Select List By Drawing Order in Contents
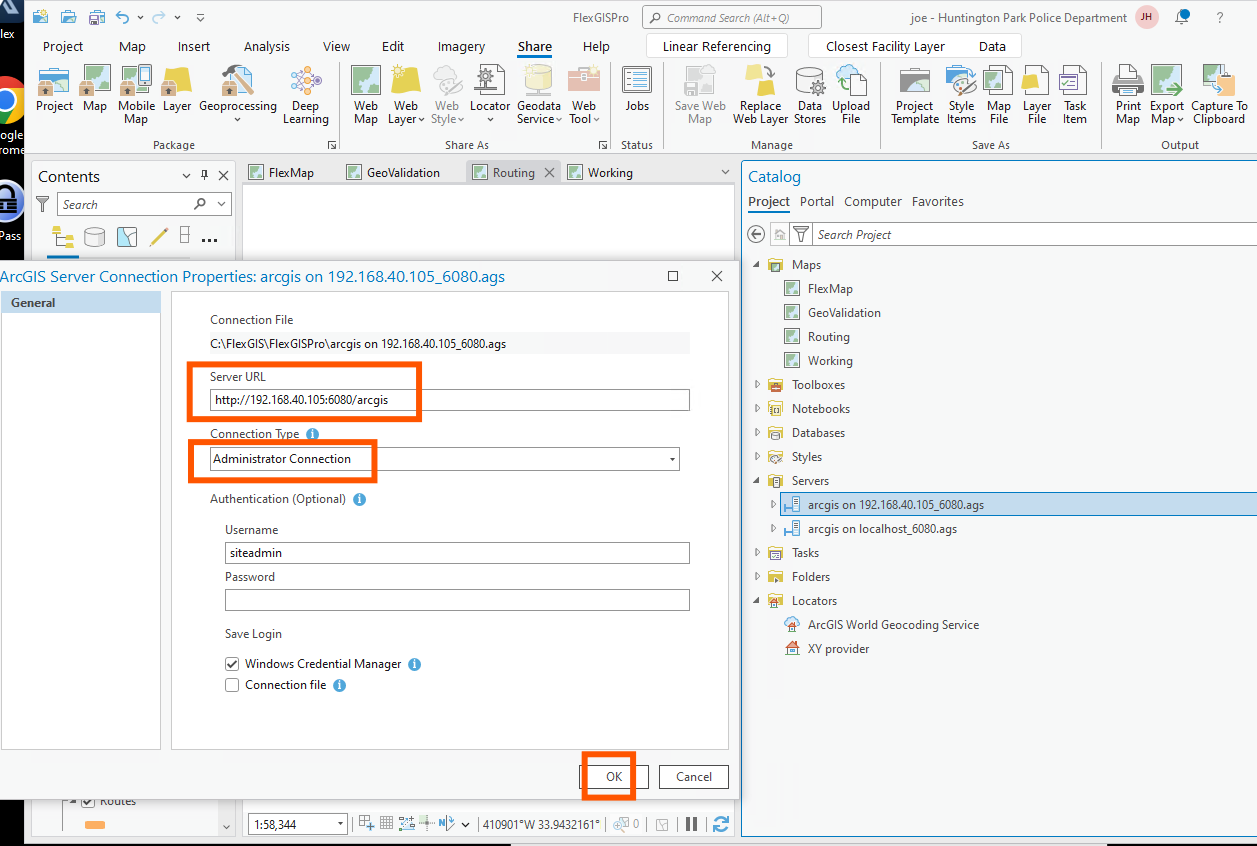This screenshot has height=846, width=1257. (62, 237)
